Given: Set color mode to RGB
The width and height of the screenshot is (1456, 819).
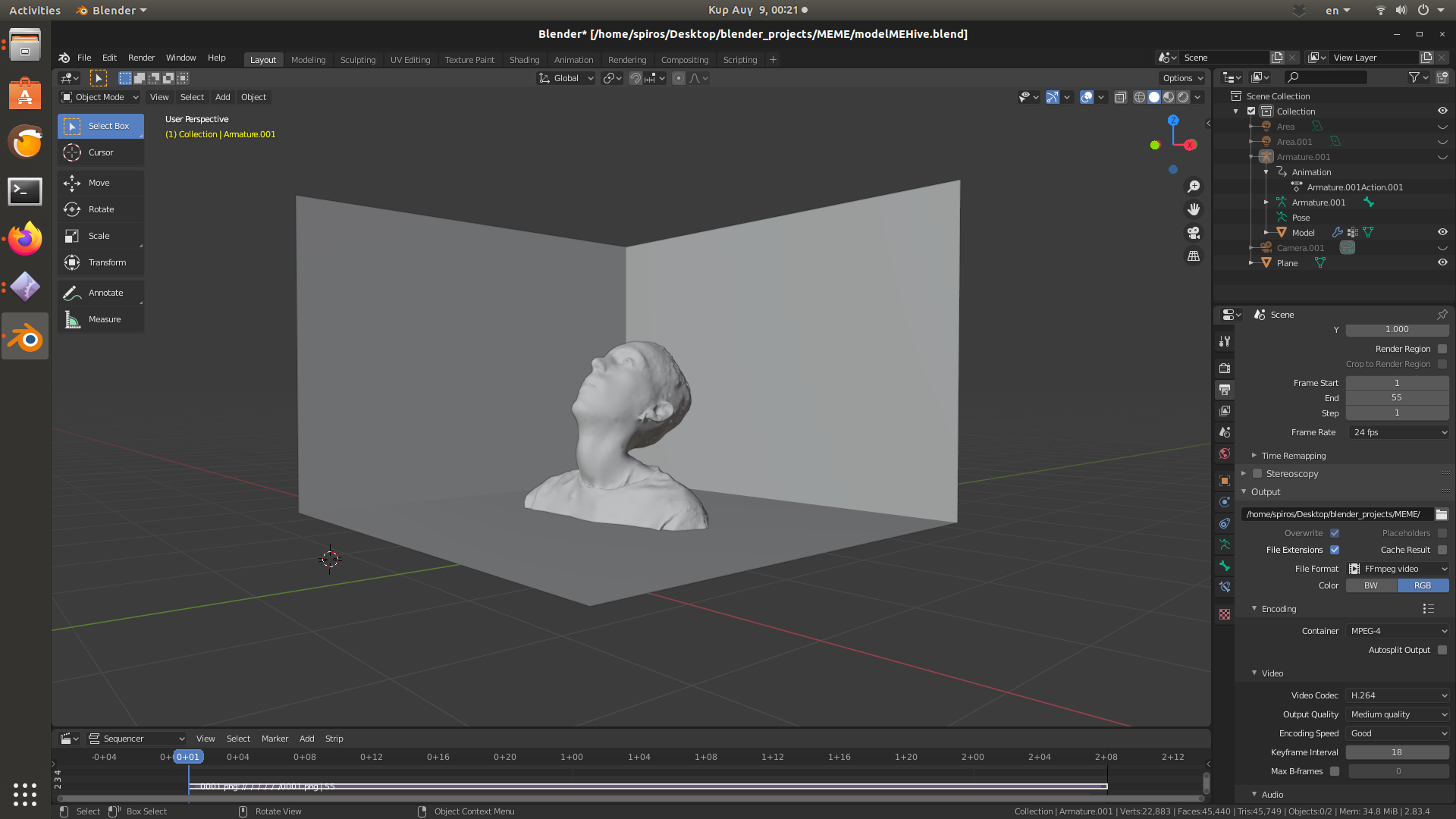Looking at the screenshot, I should 1423,585.
